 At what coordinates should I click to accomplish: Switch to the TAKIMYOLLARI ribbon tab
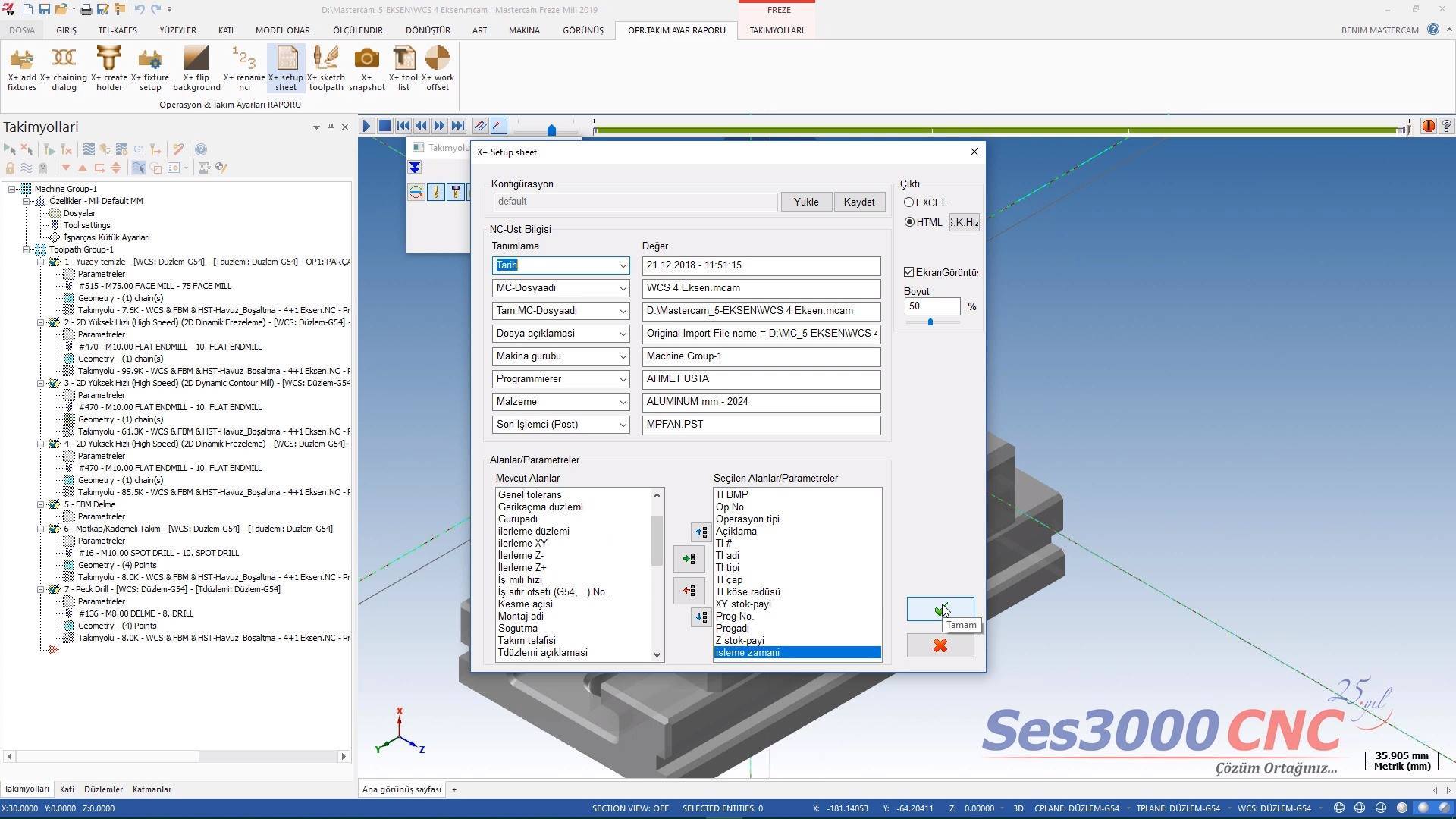[777, 30]
